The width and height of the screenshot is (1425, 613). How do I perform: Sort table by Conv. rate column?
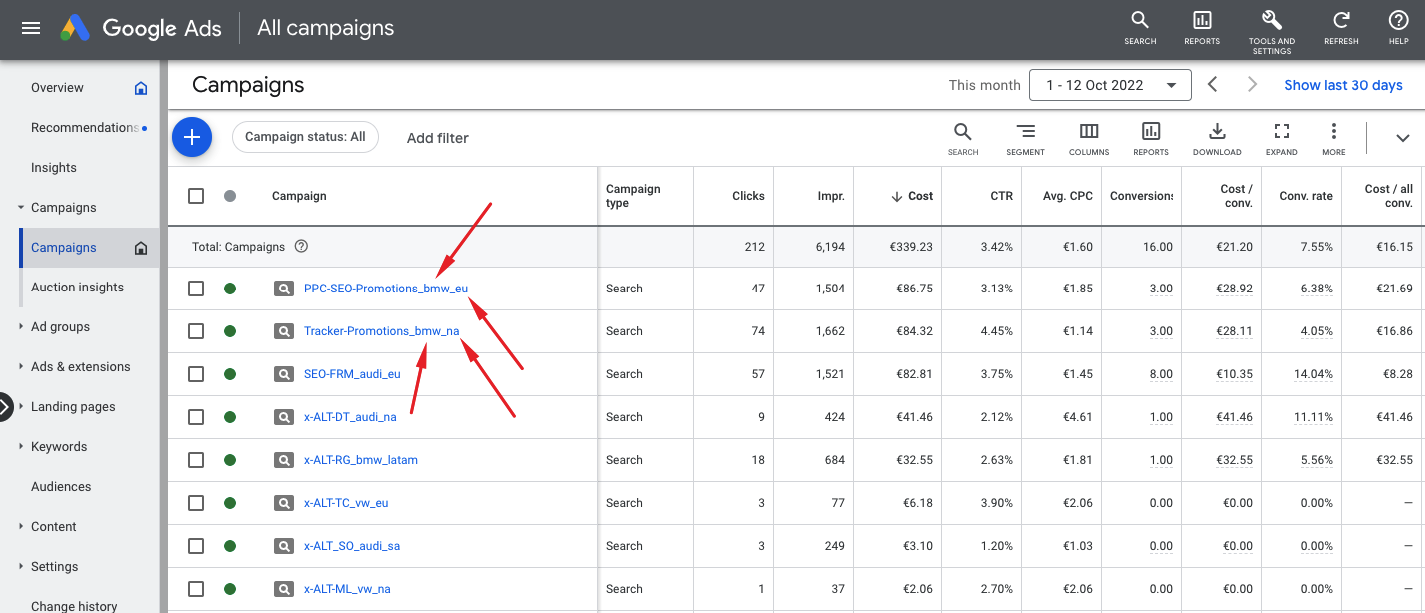[x=1306, y=196]
